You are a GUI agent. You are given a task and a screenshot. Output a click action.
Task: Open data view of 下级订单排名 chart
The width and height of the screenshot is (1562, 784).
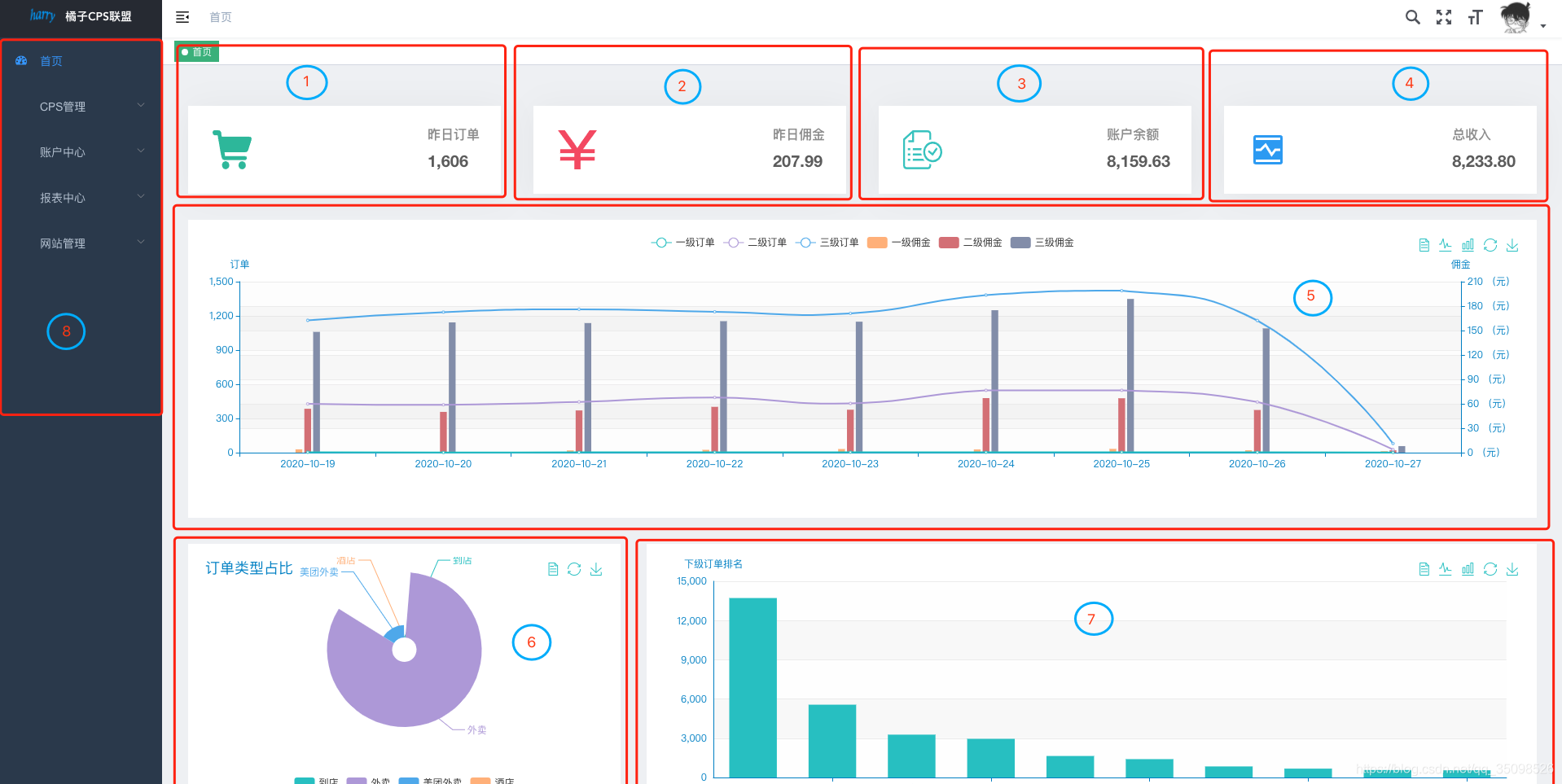tap(1424, 569)
